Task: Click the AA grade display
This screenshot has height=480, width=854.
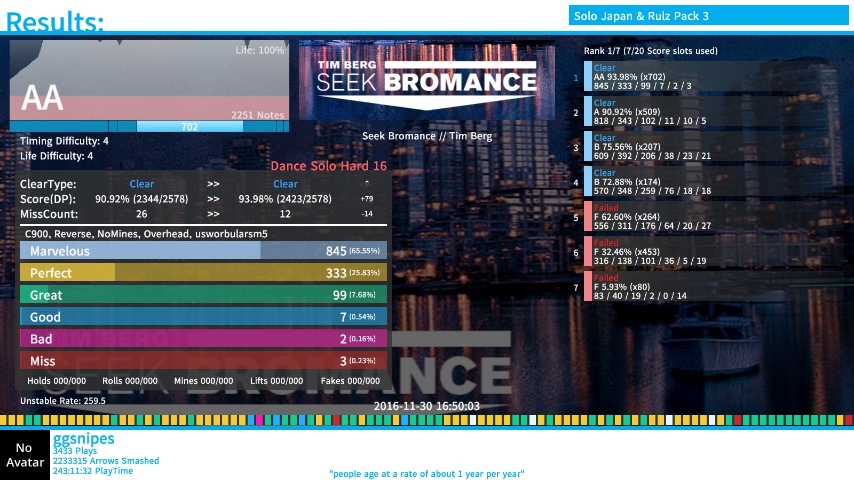Action: (42, 97)
